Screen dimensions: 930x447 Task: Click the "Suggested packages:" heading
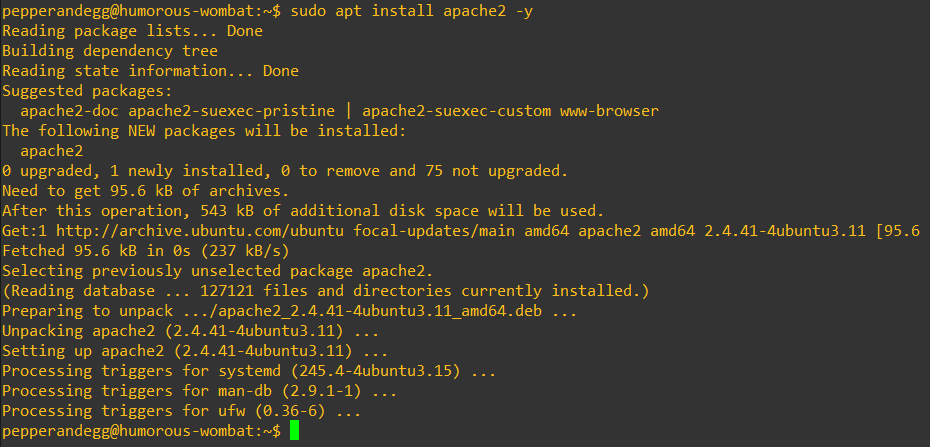88,91
